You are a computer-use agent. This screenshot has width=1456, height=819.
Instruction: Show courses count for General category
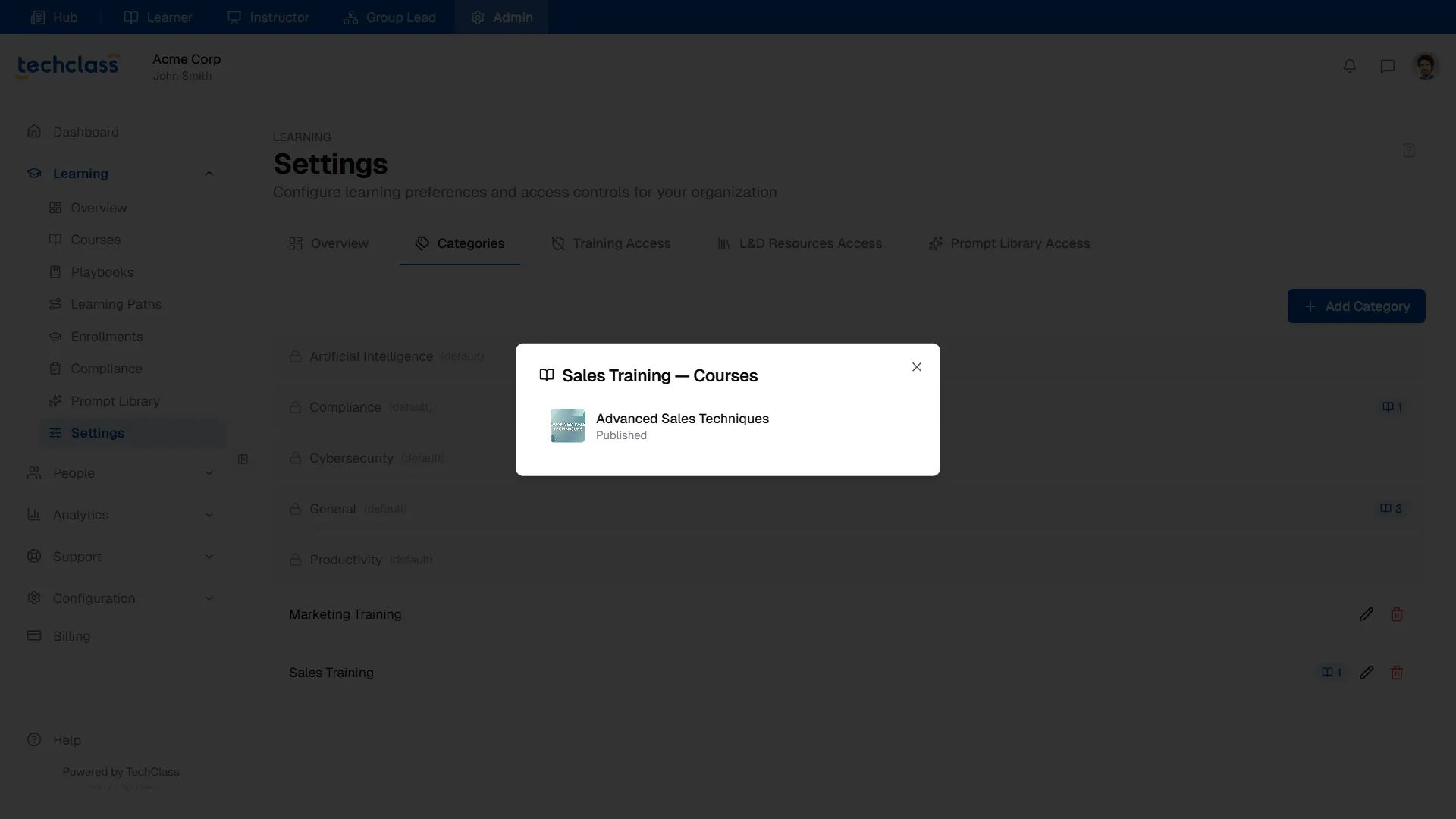click(x=1392, y=509)
